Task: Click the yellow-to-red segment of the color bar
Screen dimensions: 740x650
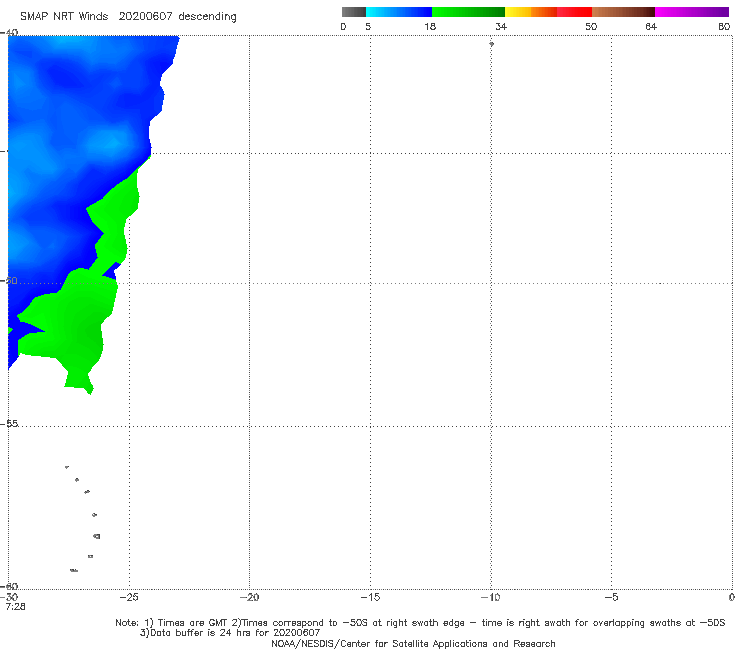Action: coord(548,12)
